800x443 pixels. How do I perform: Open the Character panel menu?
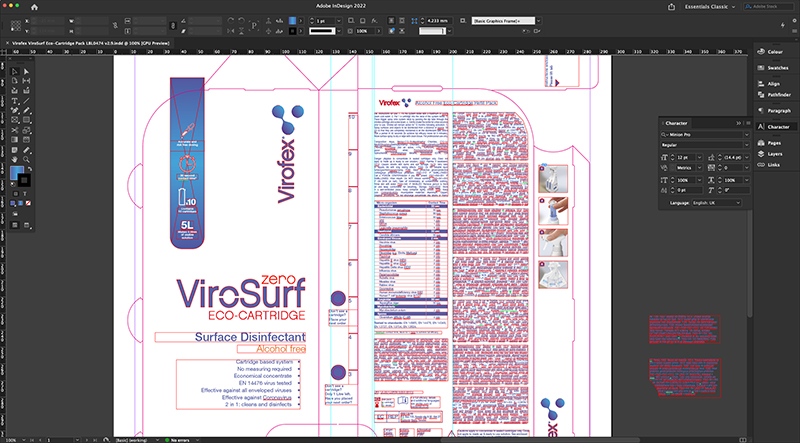point(748,123)
